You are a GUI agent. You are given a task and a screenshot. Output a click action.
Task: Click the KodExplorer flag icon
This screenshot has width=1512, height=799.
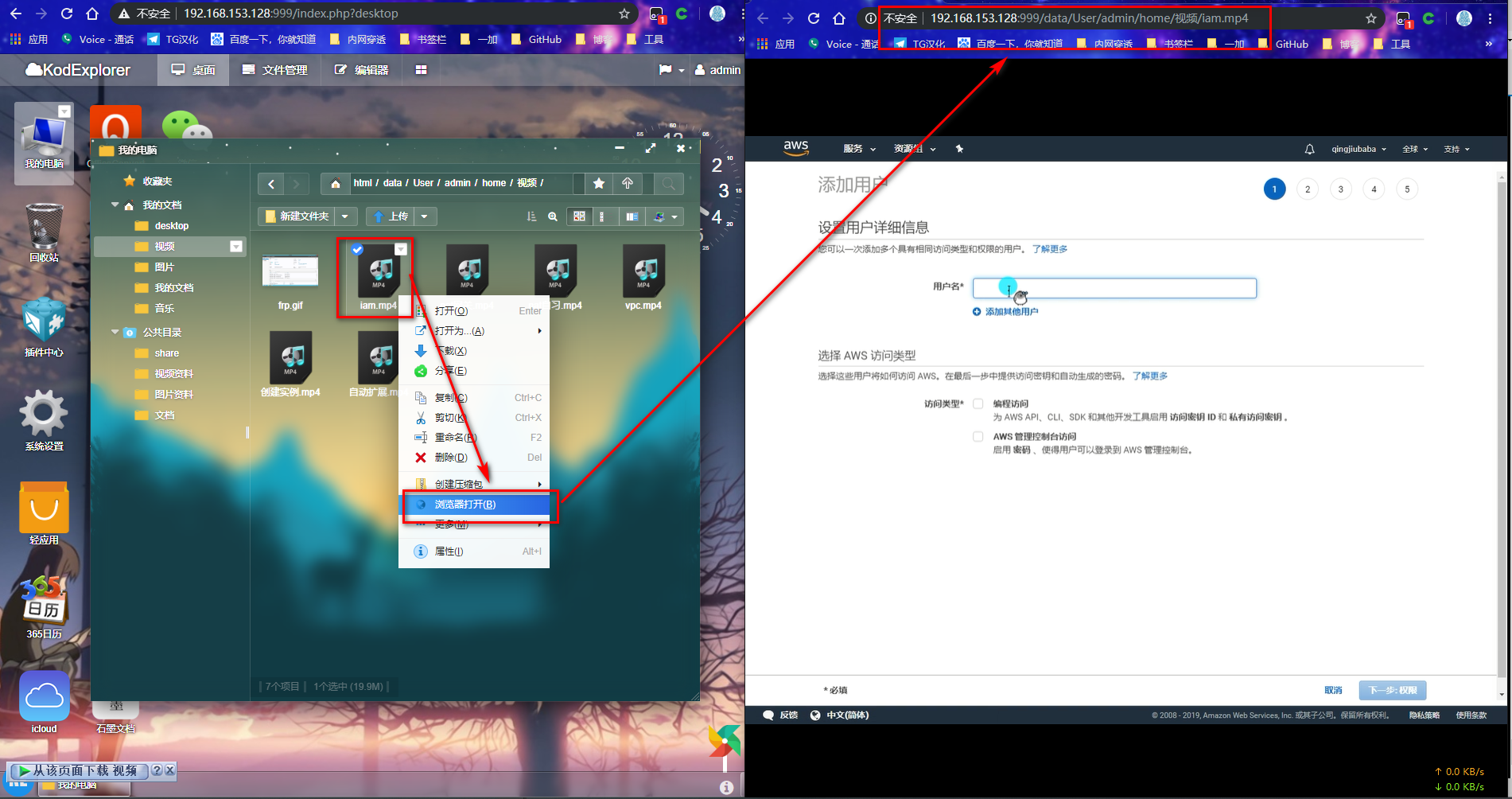665,70
